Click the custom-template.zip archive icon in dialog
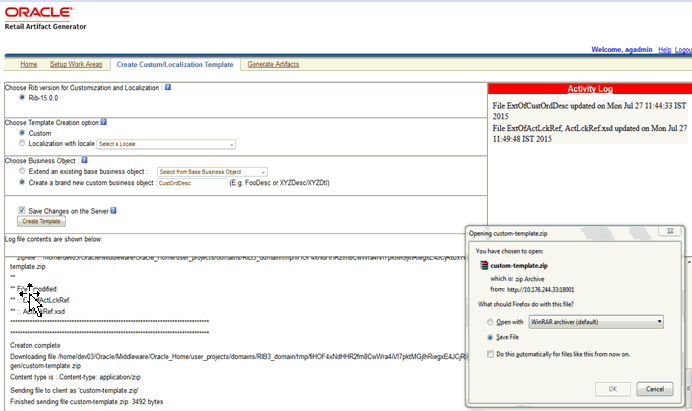This screenshot has width=692, height=411. pyautogui.click(x=484, y=265)
